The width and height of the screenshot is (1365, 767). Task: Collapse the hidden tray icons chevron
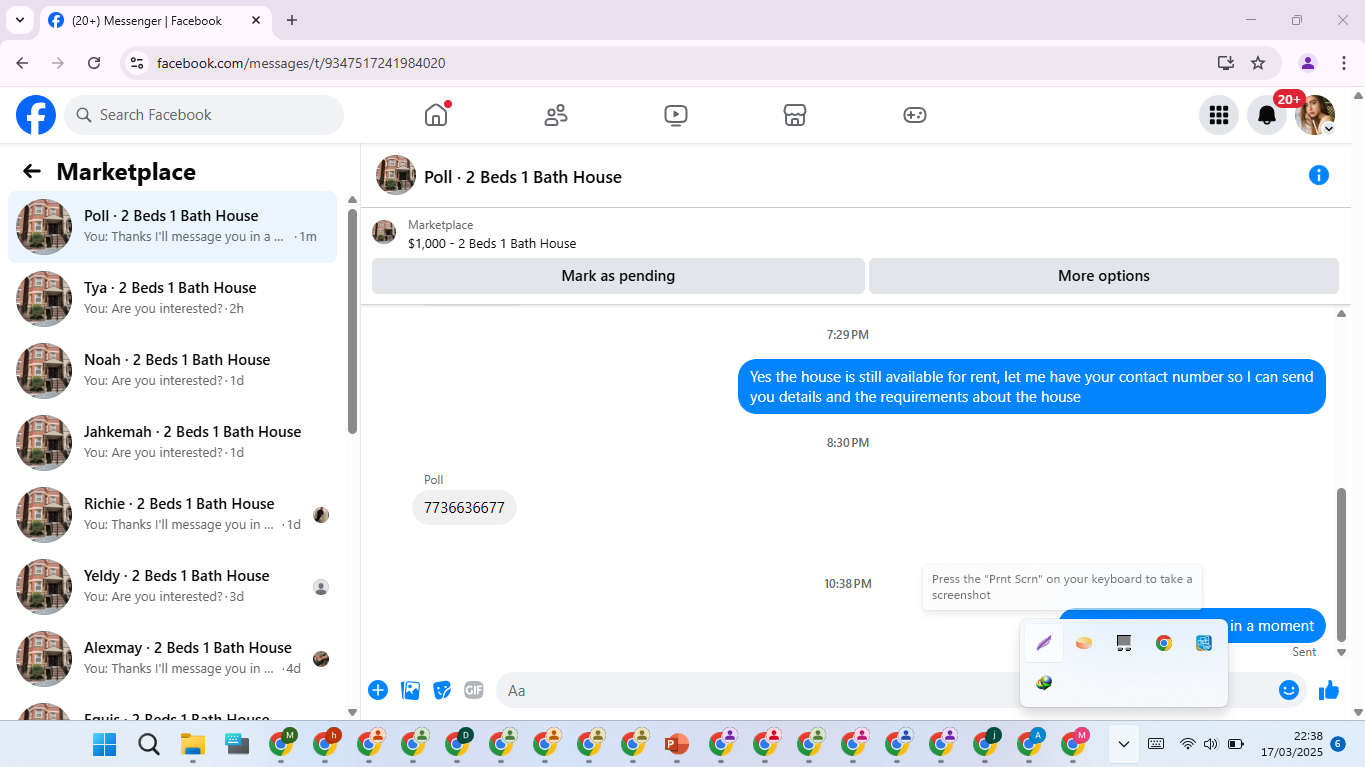click(1124, 744)
